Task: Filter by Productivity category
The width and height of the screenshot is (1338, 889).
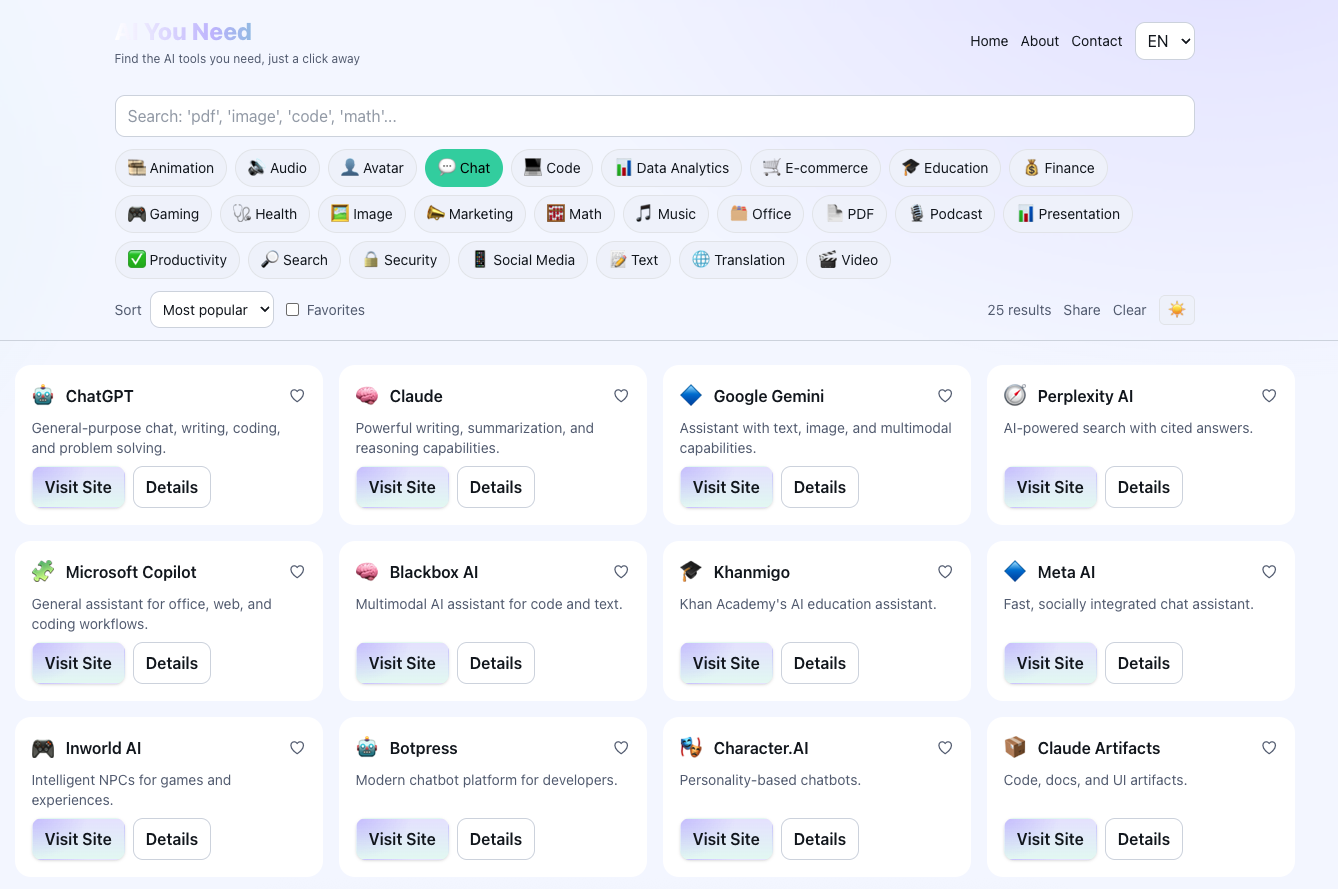Action: click(177, 260)
